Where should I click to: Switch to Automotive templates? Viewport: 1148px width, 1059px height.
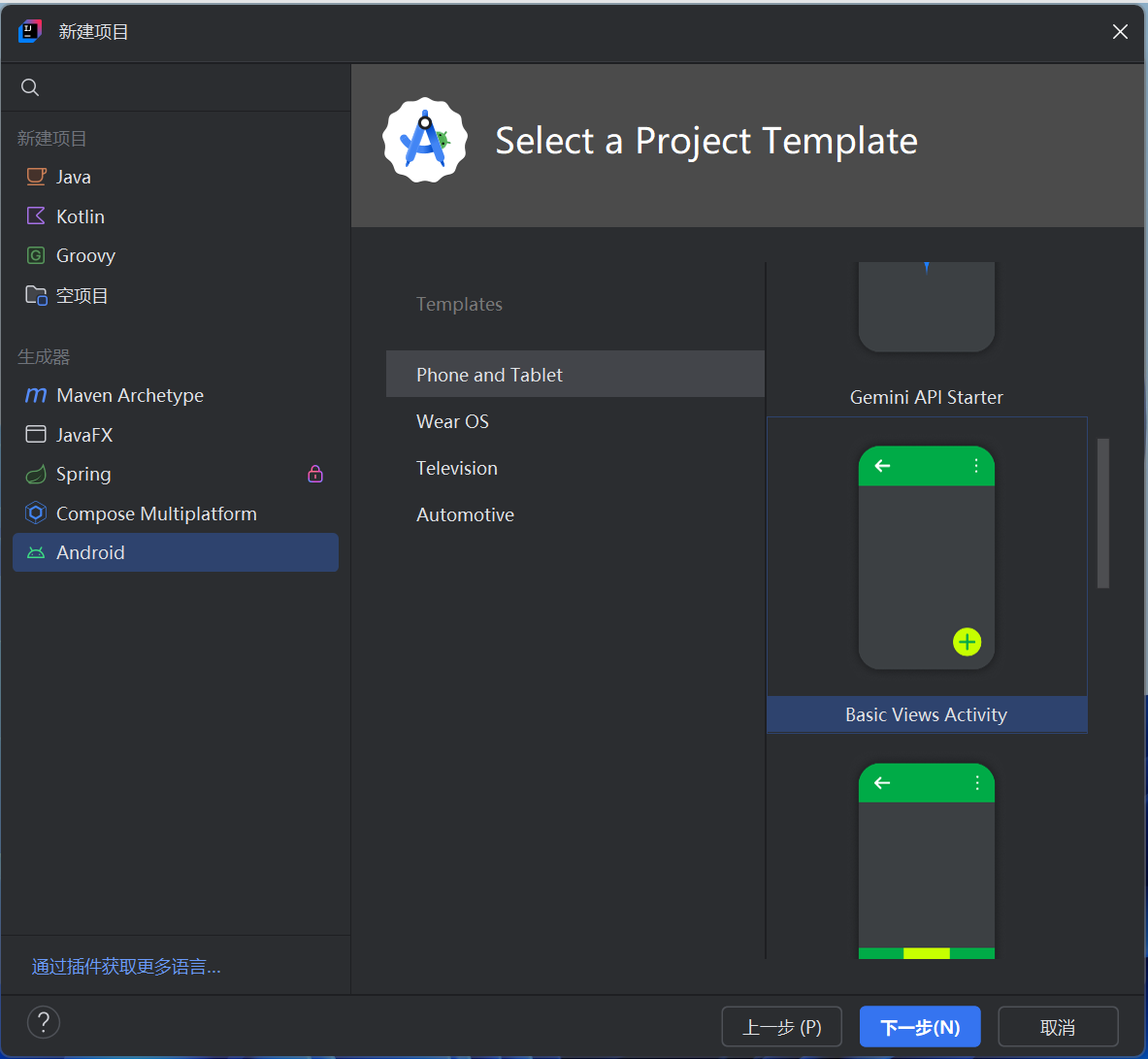[574, 514]
